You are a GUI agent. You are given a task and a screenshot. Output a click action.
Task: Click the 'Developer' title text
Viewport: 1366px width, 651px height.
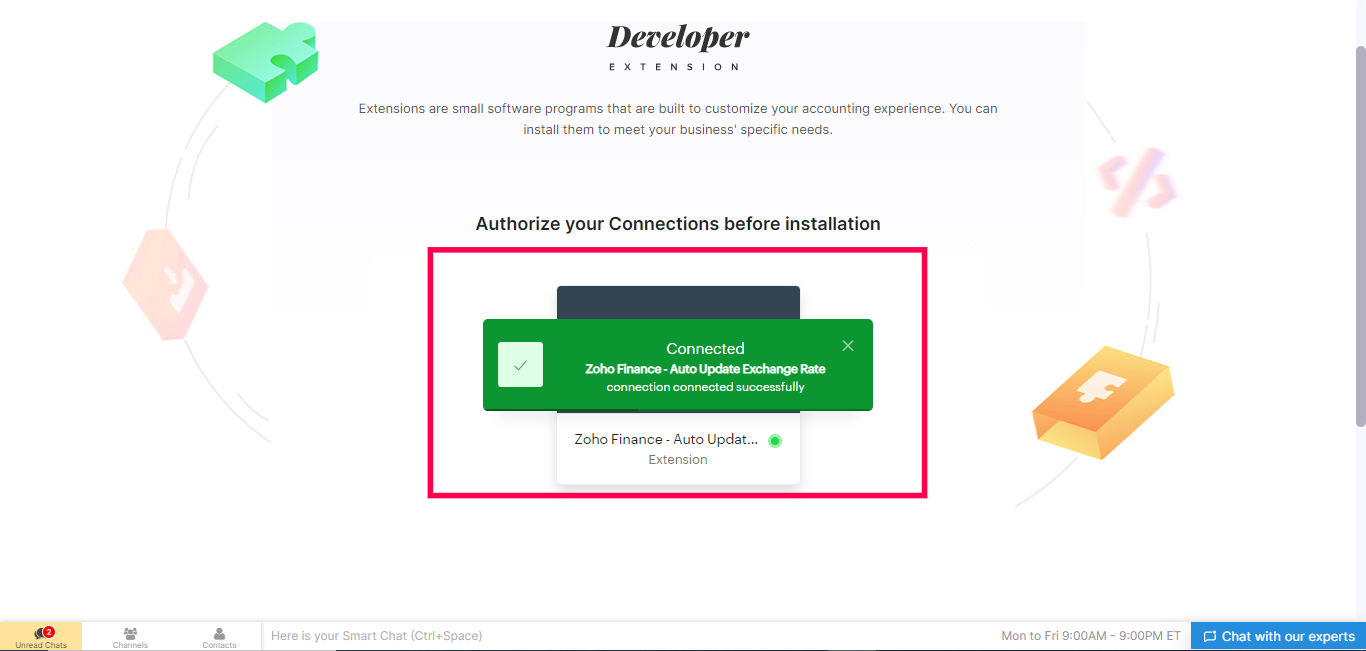[x=678, y=38]
